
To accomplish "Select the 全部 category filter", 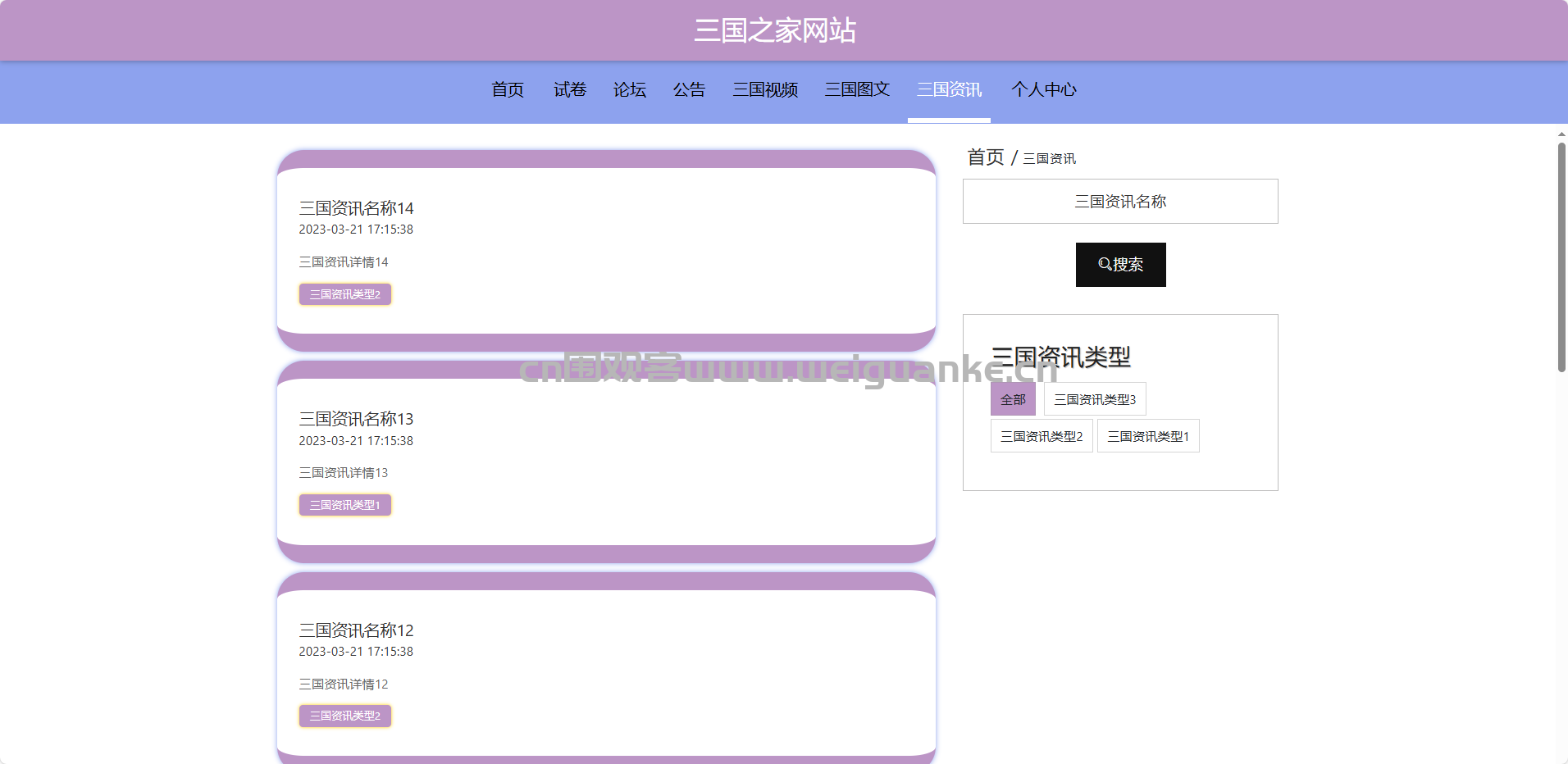I will point(1013,399).
